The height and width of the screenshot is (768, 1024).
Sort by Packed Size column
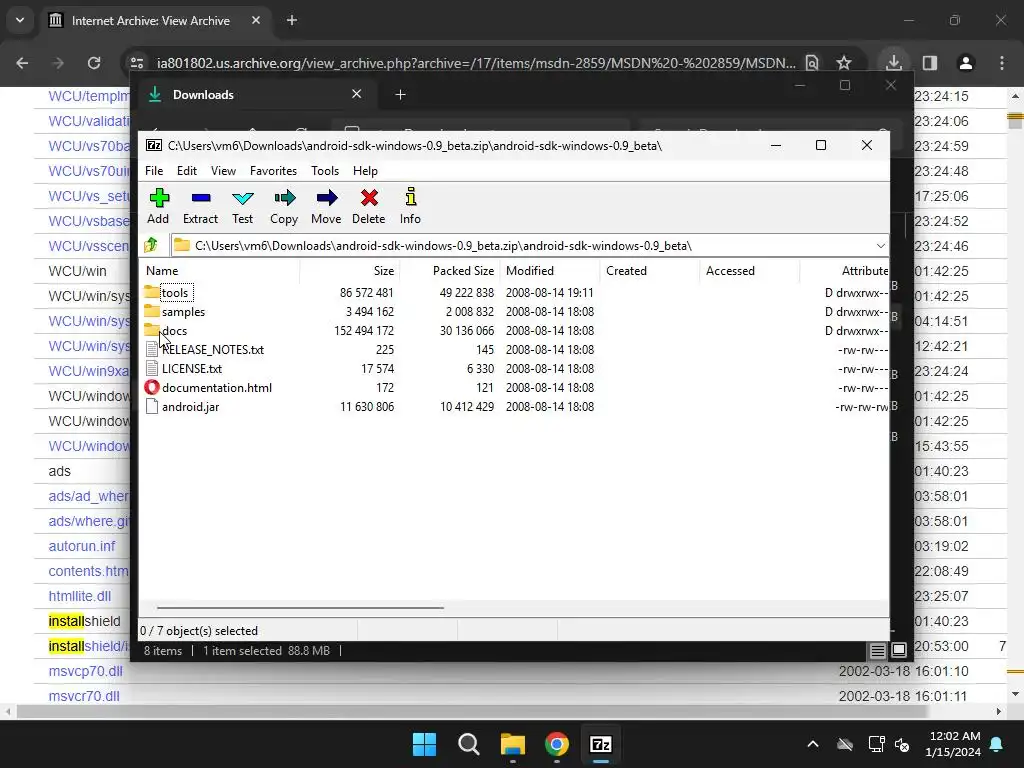pos(450,270)
